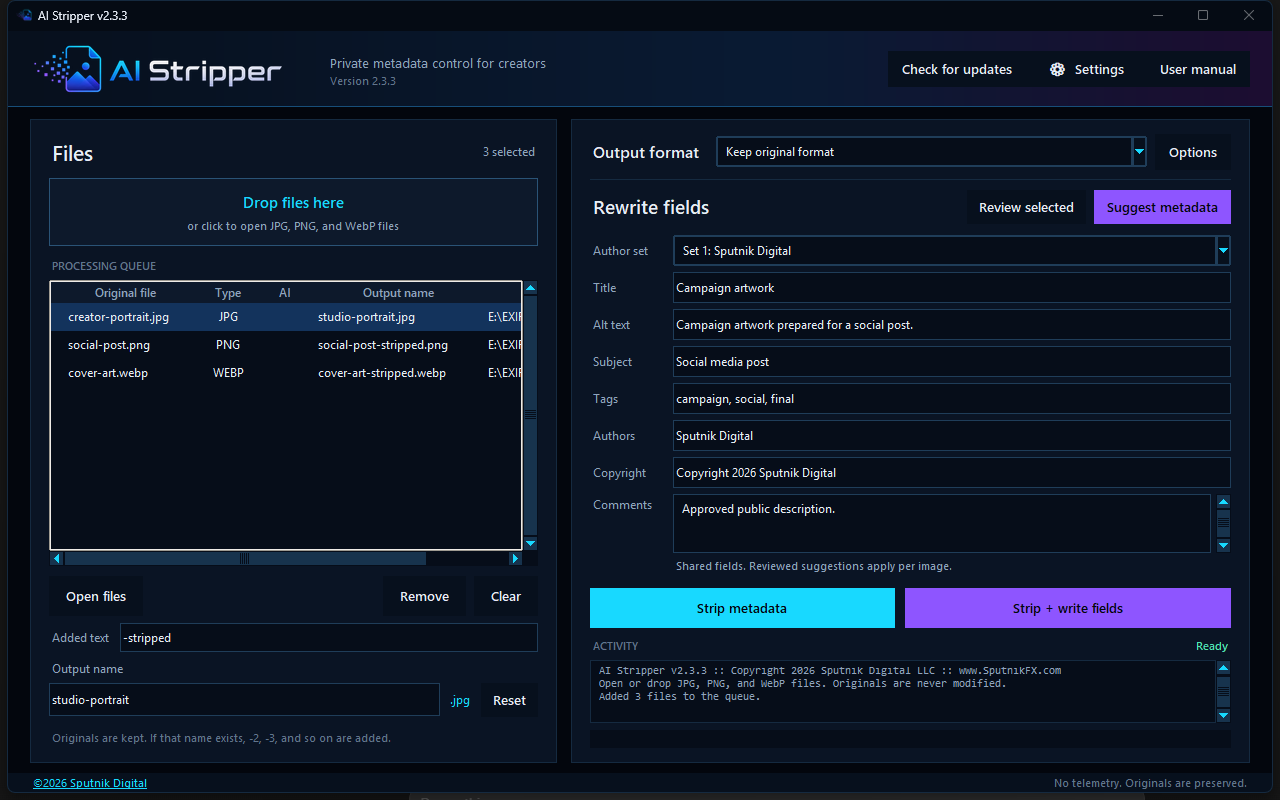1280x800 pixels.
Task: Select the cover-art.webp row
Action: click(x=287, y=373)
